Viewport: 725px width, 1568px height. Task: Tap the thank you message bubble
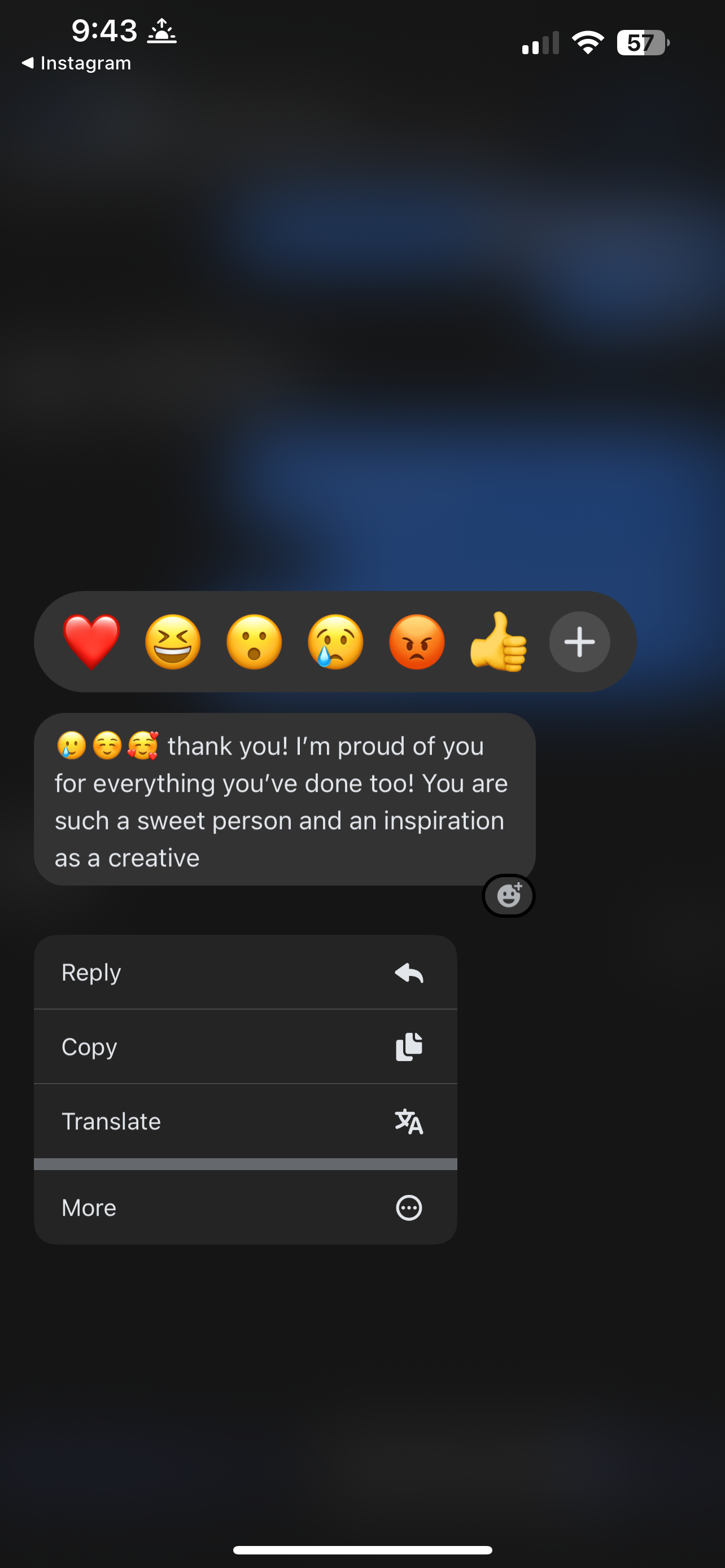pyautogui.click(x=285, y=799)
